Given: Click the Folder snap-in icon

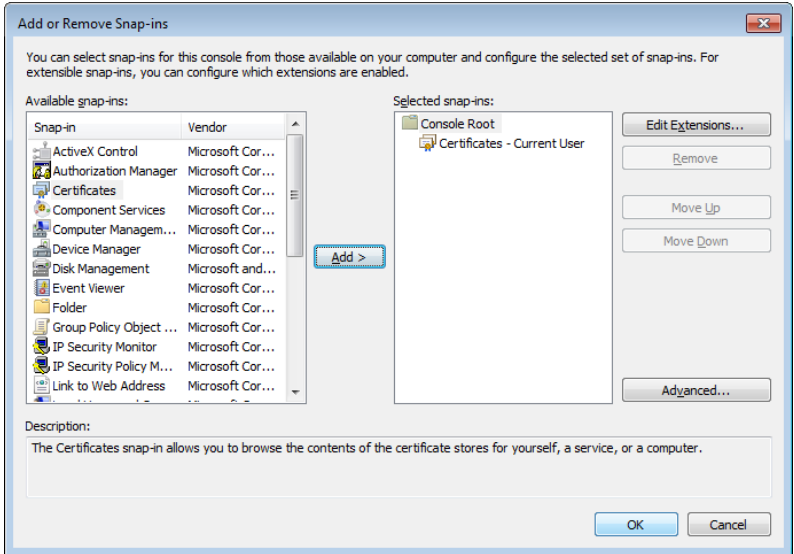Looking at the screenshot, I should (42, 307).
